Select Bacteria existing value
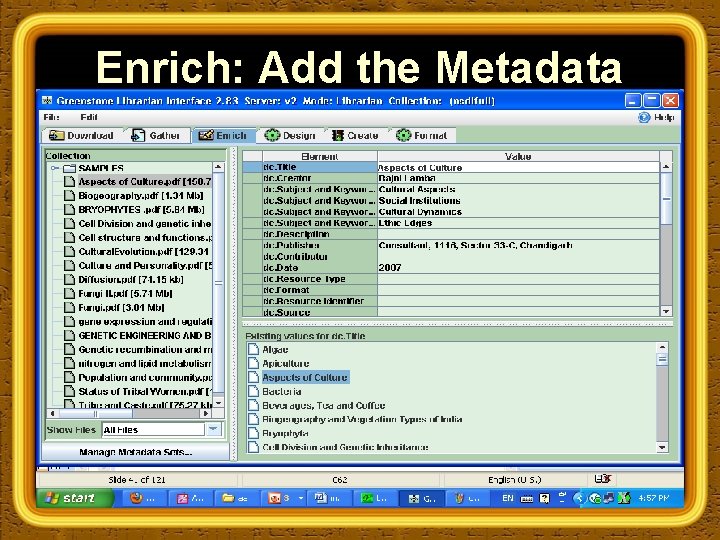 (281, 391)
